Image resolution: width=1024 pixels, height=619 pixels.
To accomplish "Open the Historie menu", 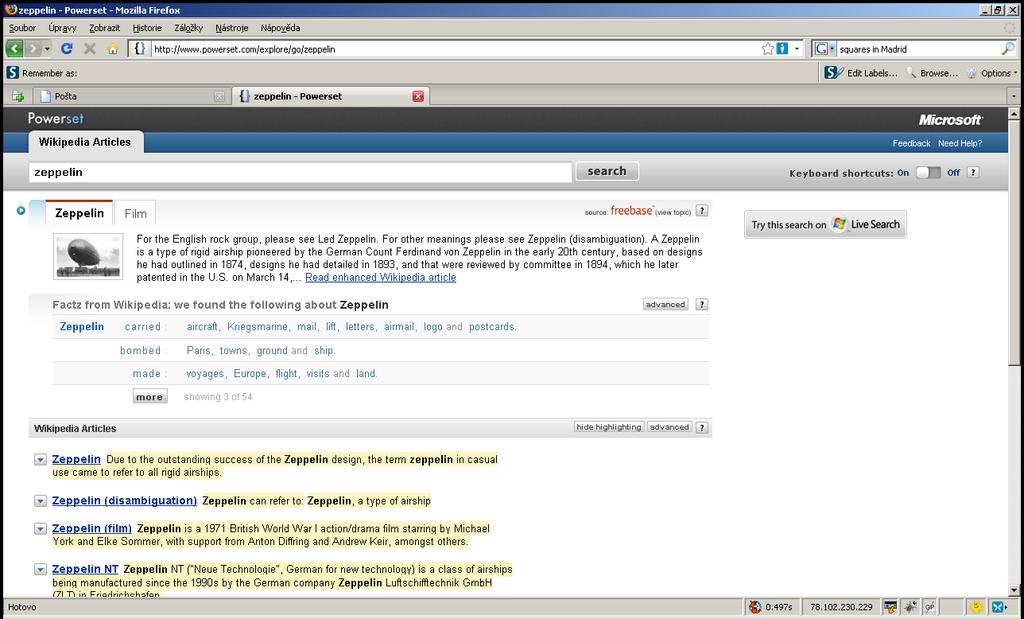I will (x=147, y=28).
